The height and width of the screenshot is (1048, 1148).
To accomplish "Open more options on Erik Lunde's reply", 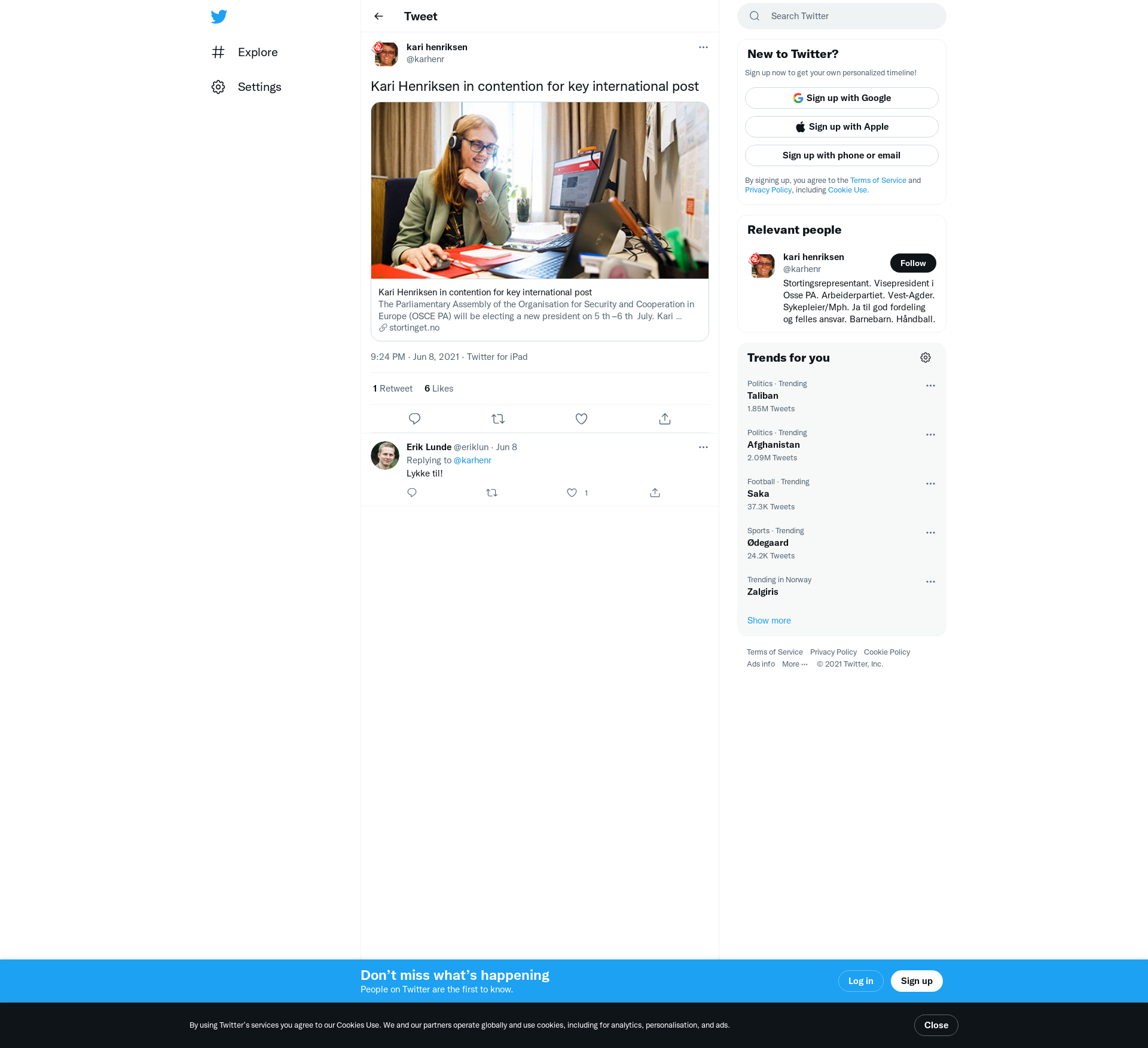I will [703, 447].
